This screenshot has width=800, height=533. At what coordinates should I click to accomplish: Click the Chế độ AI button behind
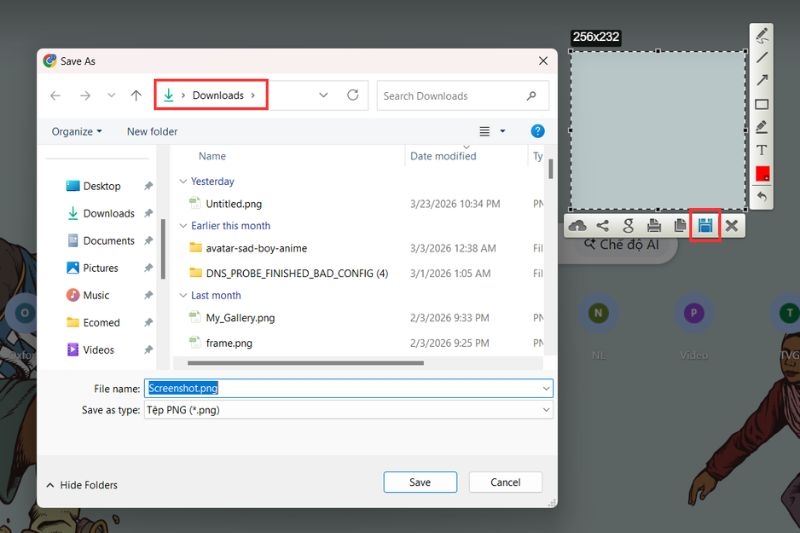tap(621, 245)
